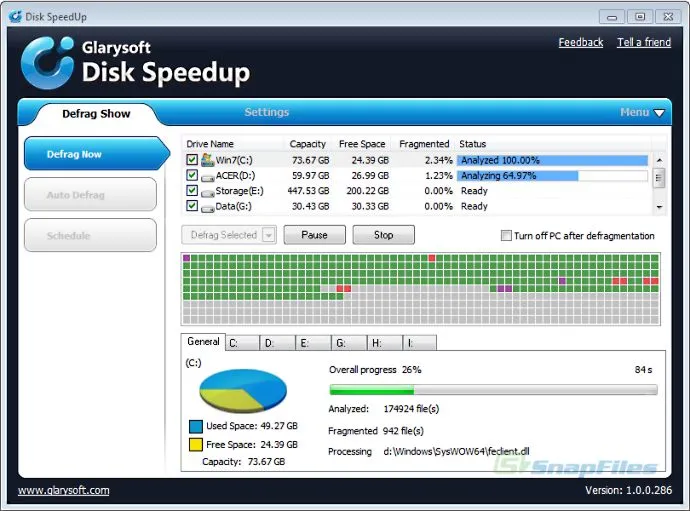The image size is (690, 511).
Task: Click the Win7(C:) drive icon
Action: click(208, 159)
